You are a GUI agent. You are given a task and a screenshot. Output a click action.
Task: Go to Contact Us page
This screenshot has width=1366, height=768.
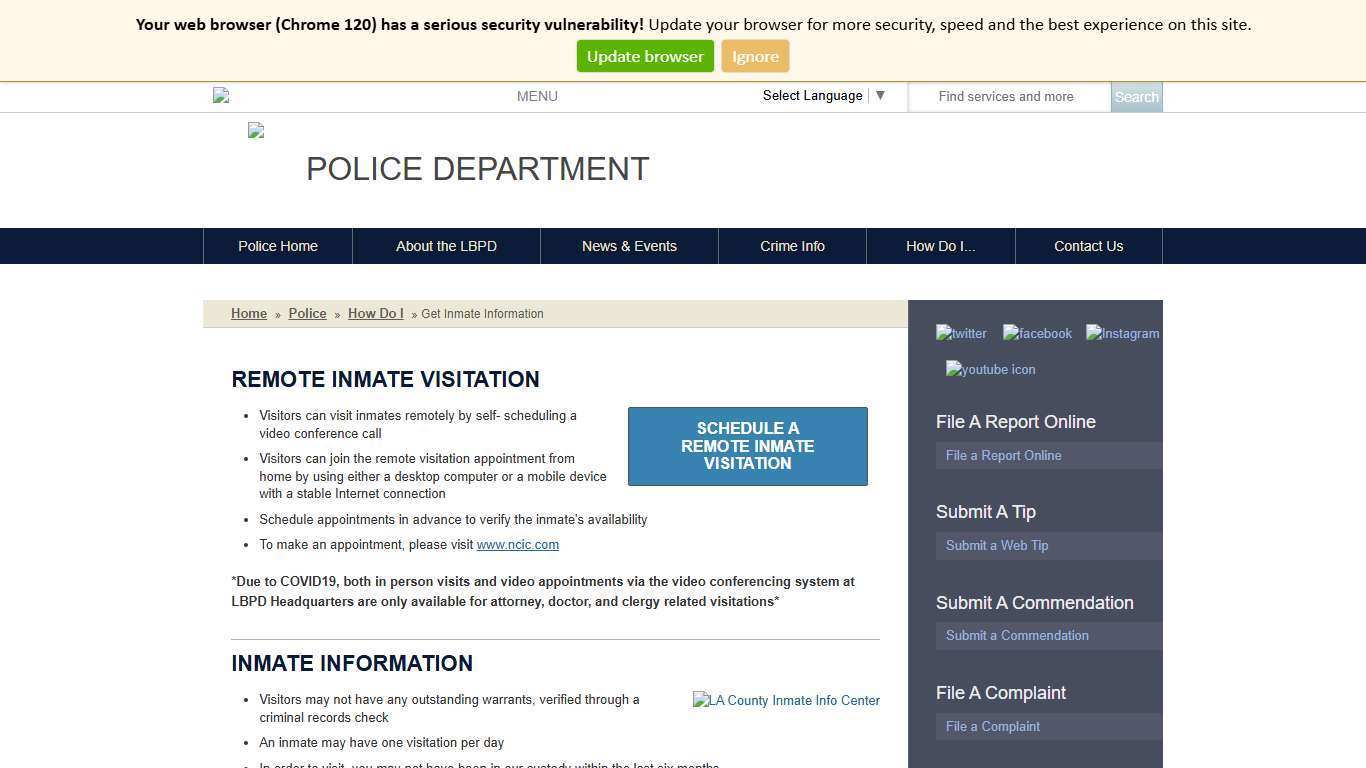[x=1088, y=246]
